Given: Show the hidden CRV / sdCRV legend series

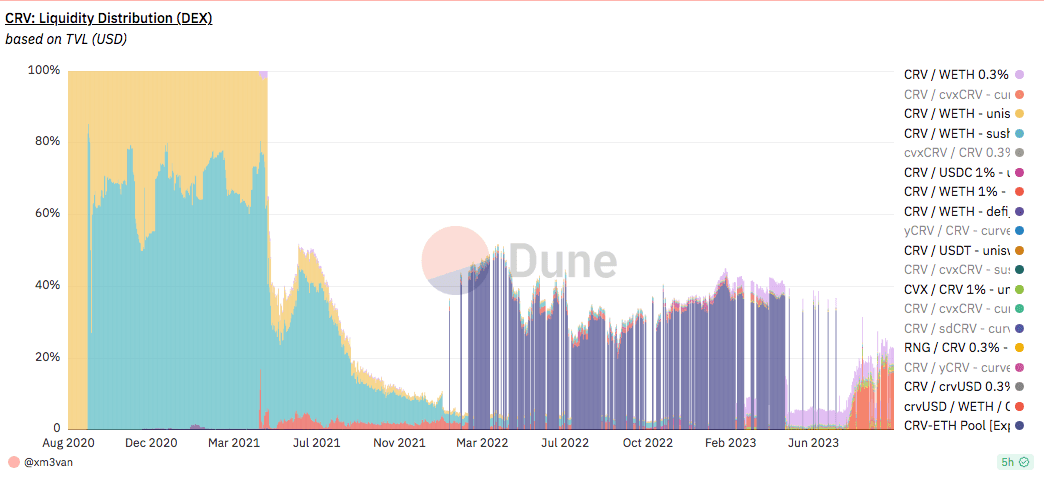Looking at the screenshot, I should pyautogui.click(x=957, y=328).
